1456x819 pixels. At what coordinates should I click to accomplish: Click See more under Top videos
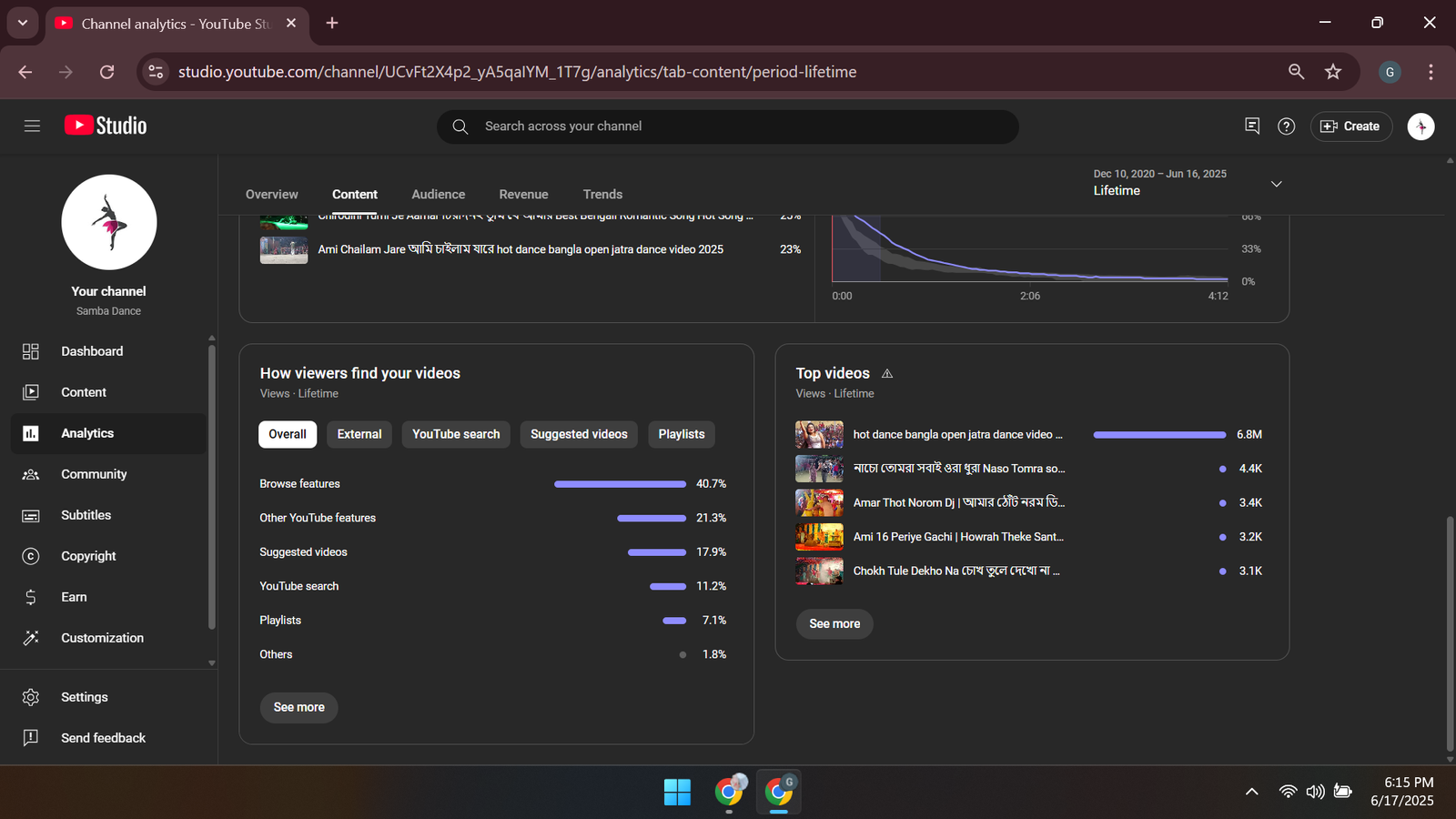tap(834, 623)
